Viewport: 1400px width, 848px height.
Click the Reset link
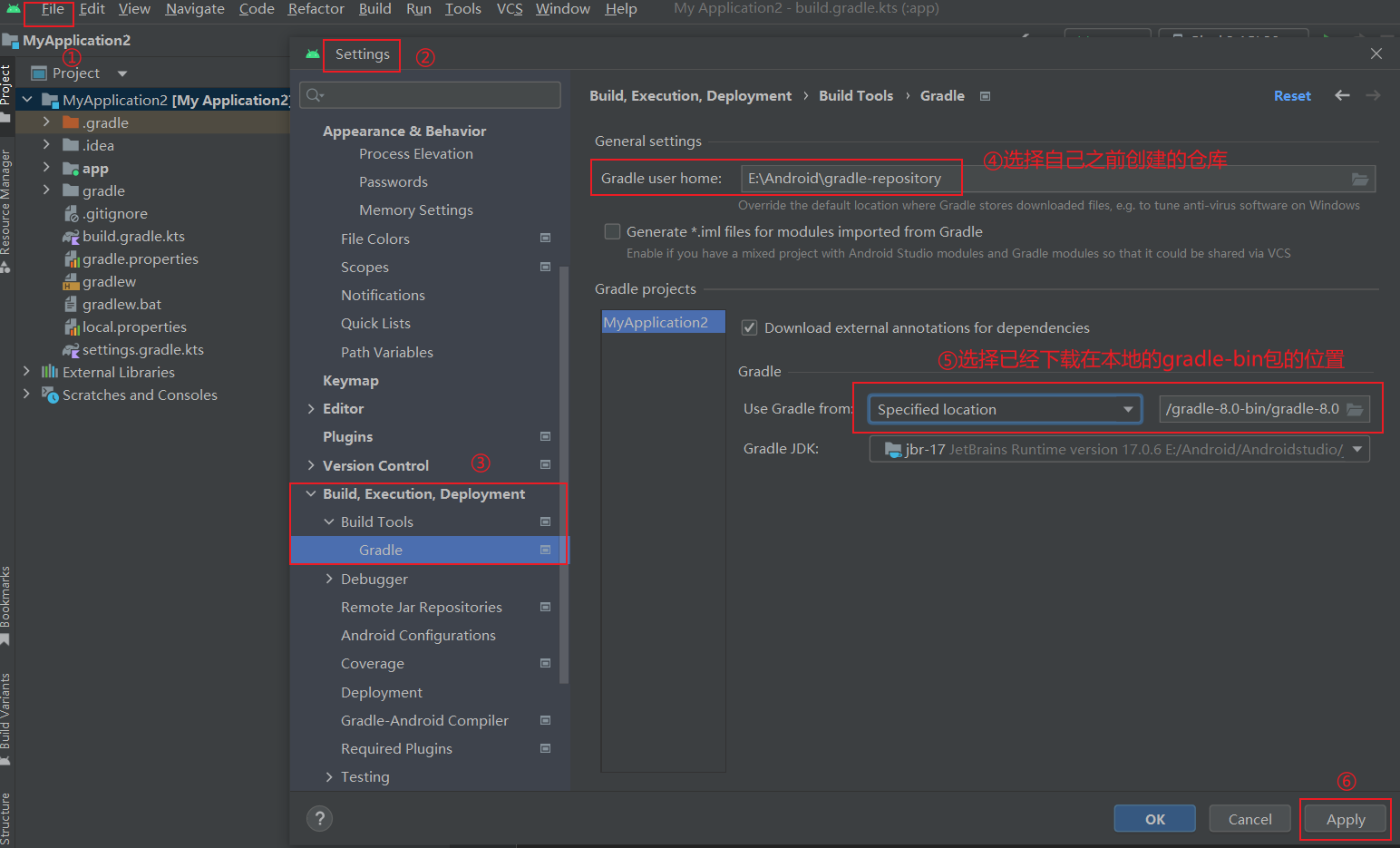tap(1292, 96)
